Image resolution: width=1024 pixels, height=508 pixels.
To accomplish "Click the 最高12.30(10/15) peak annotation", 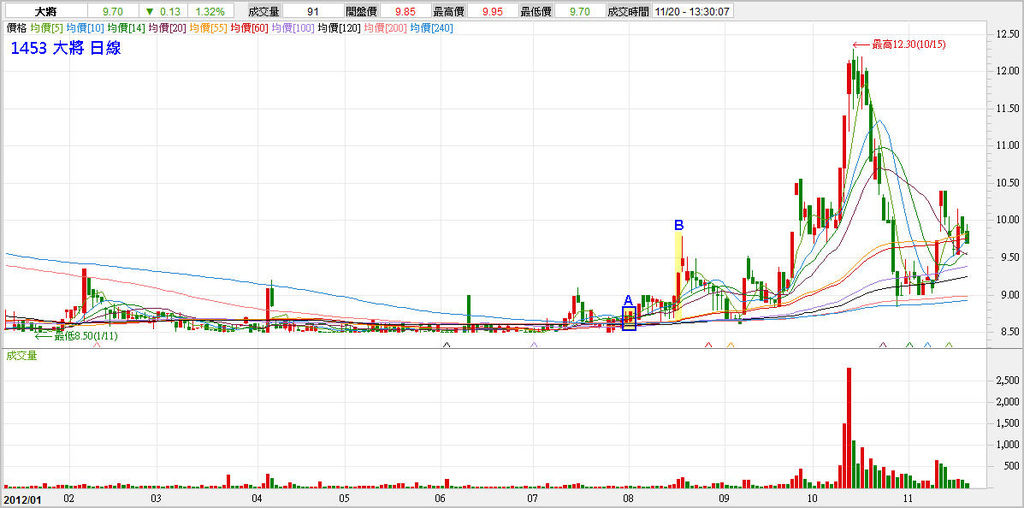I will pos(899,44).
